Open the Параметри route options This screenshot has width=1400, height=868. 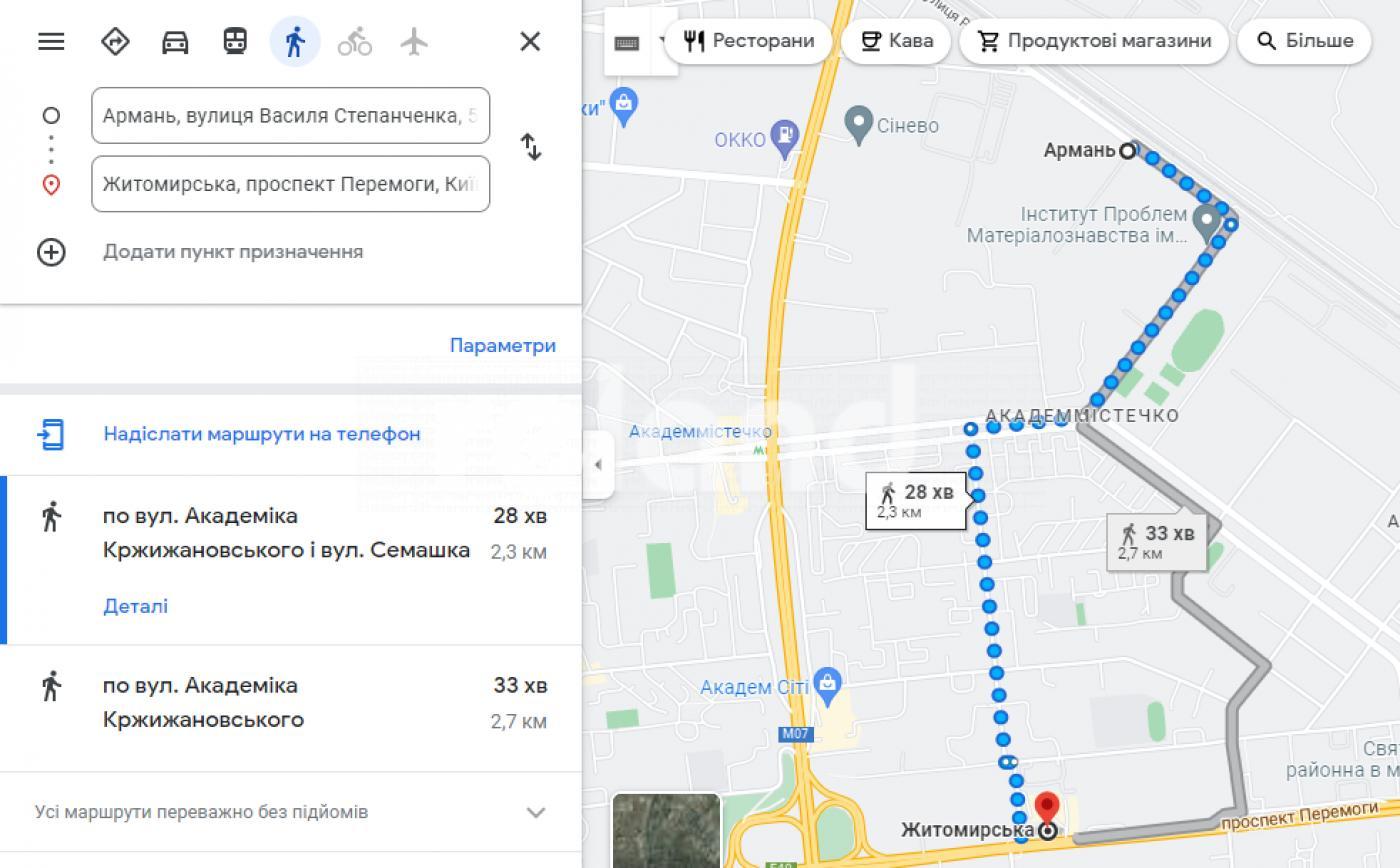(x=502, y=346)
